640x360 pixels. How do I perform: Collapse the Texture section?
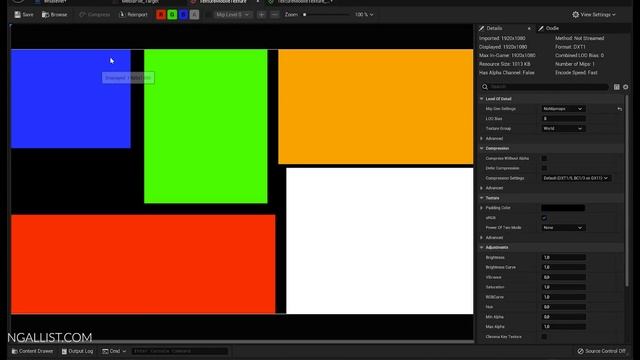(482, 198)
